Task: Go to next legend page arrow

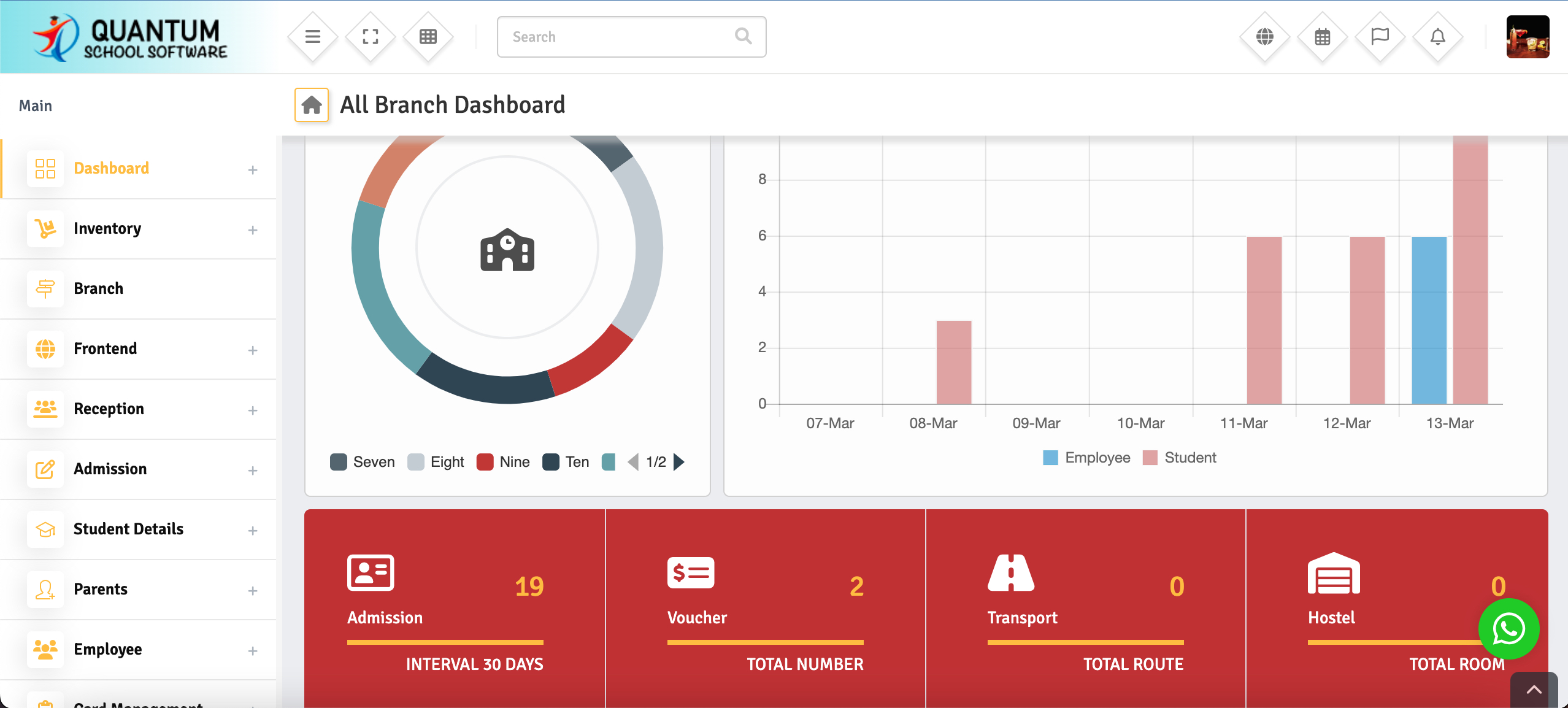Action: (679, 462)
